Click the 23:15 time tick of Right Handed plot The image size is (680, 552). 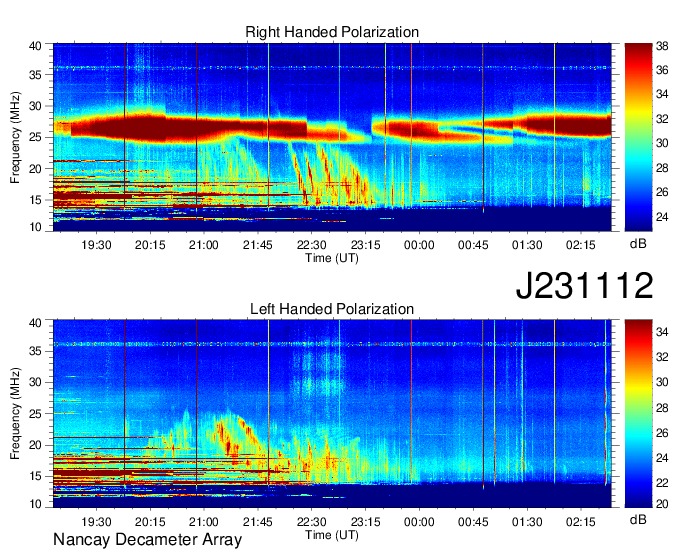365,245
